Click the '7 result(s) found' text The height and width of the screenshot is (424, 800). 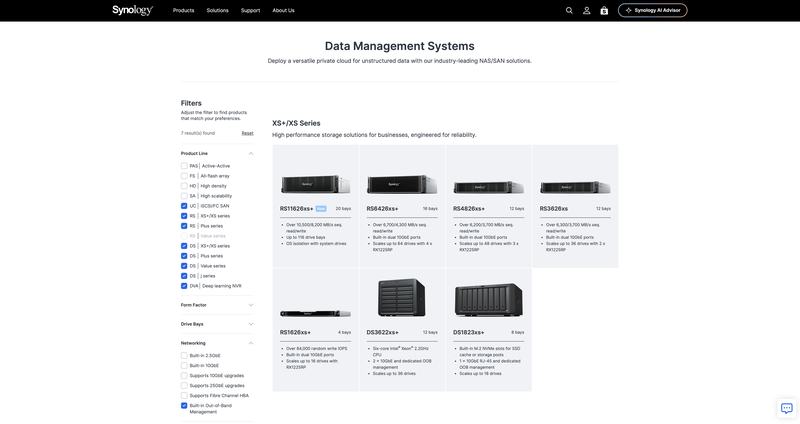tap(198, 133)
